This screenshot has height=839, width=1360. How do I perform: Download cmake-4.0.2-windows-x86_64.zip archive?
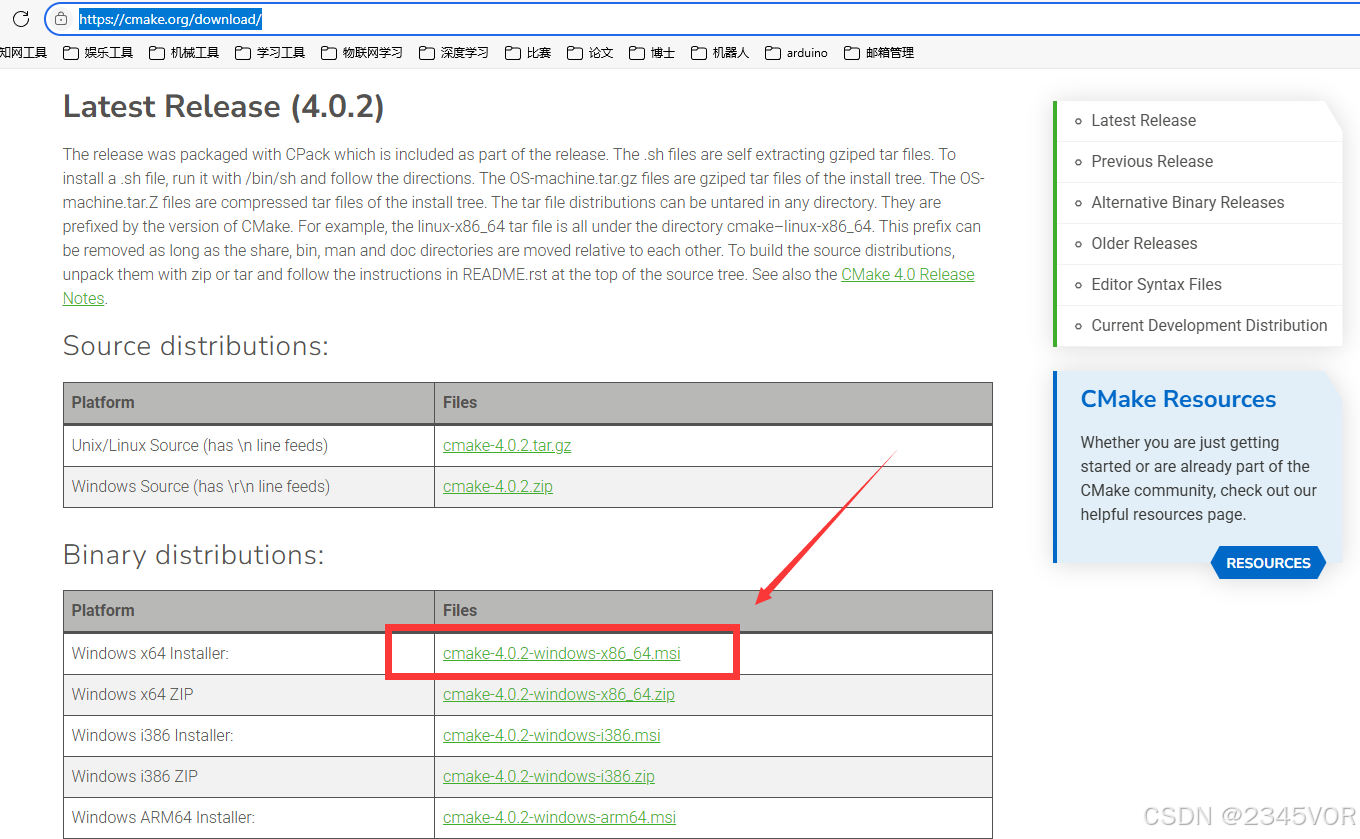point(559,694)
